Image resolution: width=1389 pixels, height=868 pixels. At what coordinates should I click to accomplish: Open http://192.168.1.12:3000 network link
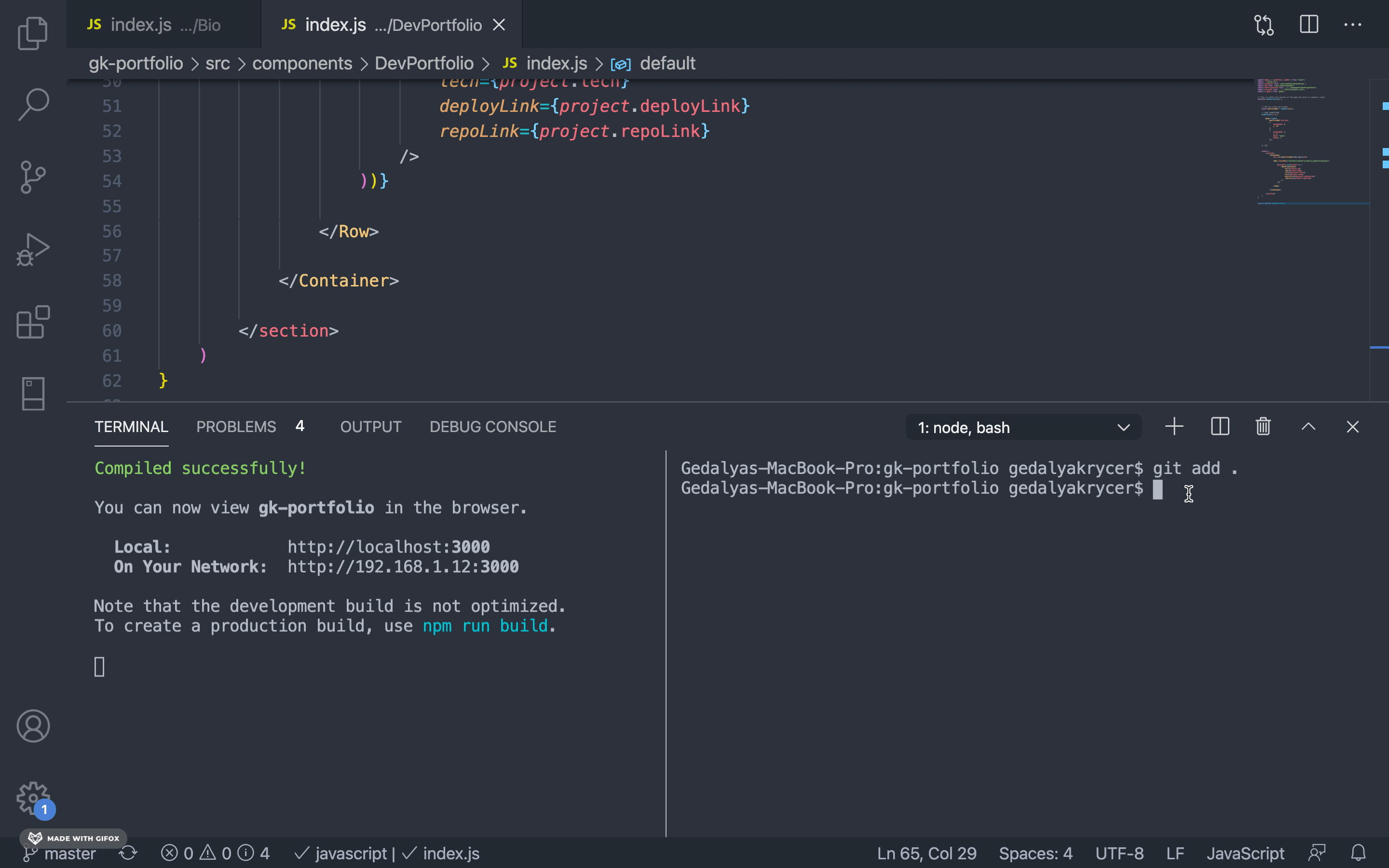point(403,567)
